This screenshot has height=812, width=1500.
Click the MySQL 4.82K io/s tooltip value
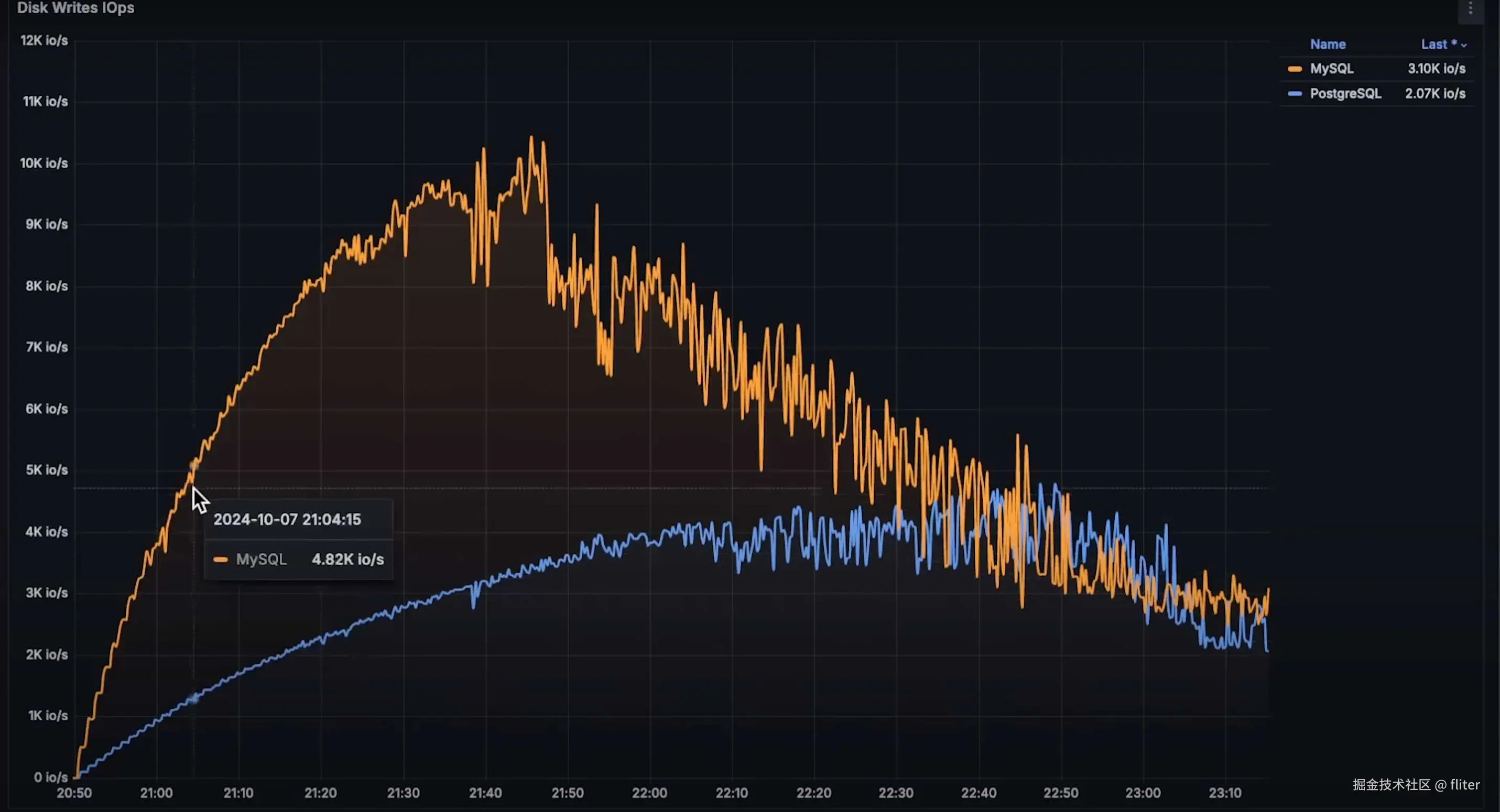coord(347,559)
